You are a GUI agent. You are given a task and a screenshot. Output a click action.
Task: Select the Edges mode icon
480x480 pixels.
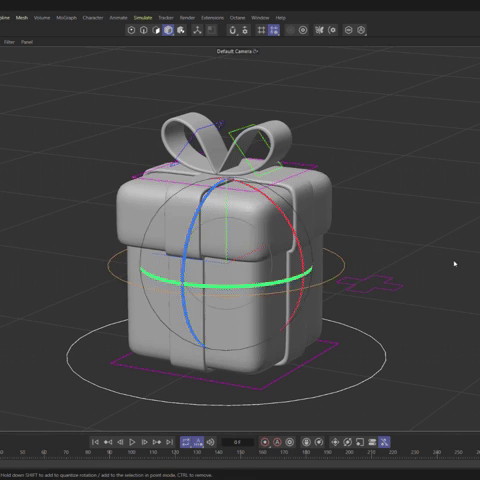click(x=144, y=30)
